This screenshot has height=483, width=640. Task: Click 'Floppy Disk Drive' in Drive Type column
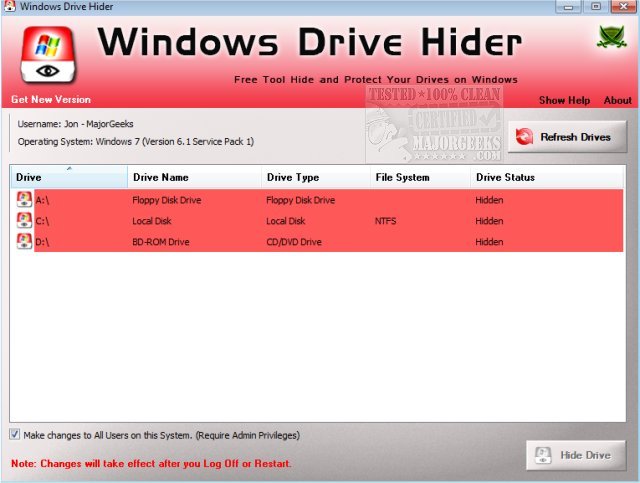coord(300,200)
